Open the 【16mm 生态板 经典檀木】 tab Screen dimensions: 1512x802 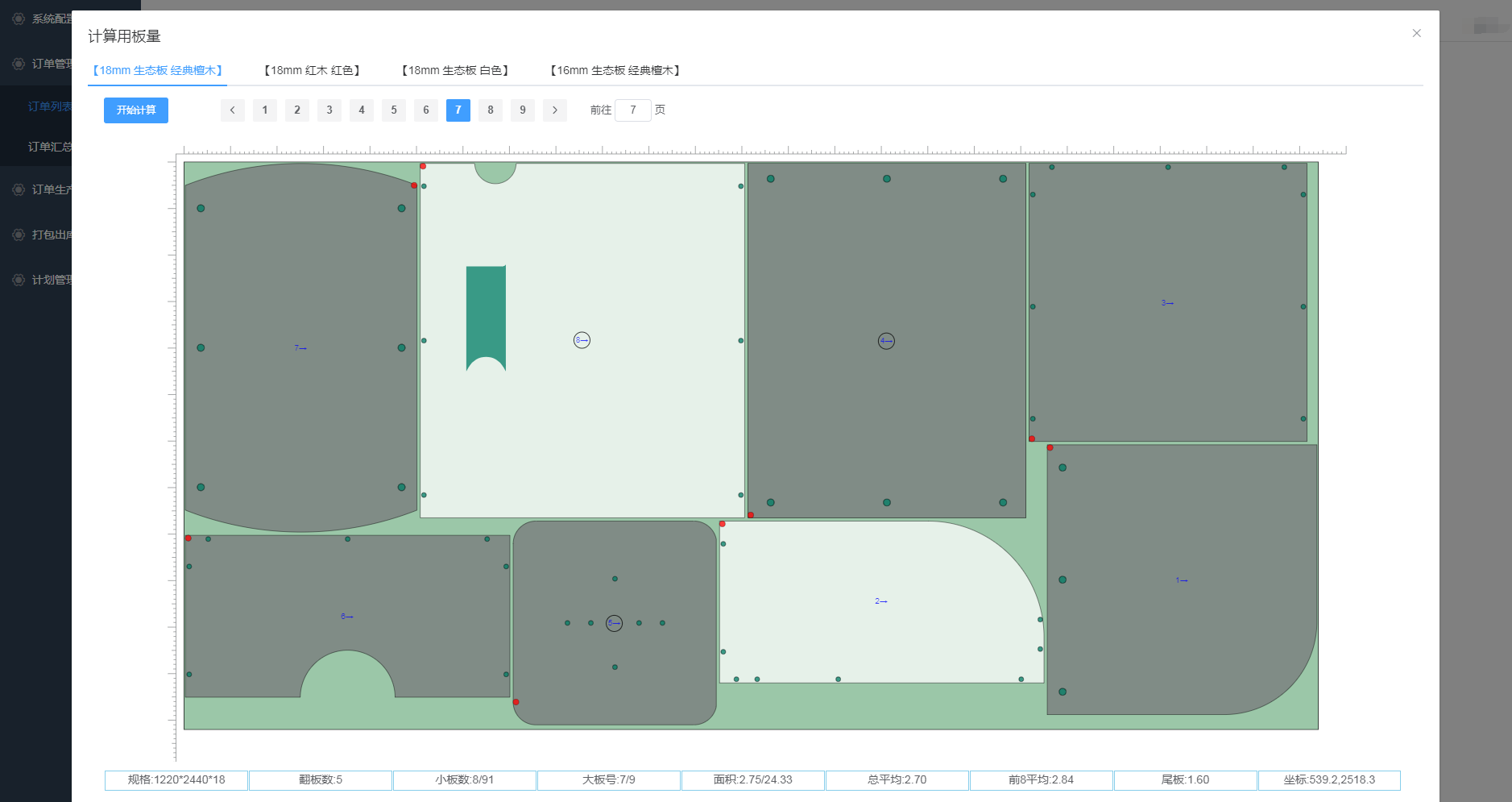tap(615, 71)
